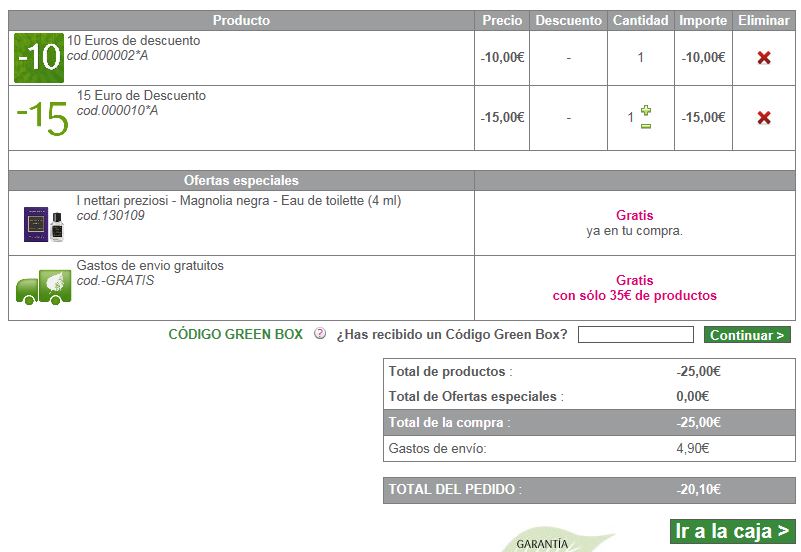The height and width of the screenshot is (552, 801).
Task: Open I nettari preziosi Magnolia negra title
Action: [x=238, y=201]
